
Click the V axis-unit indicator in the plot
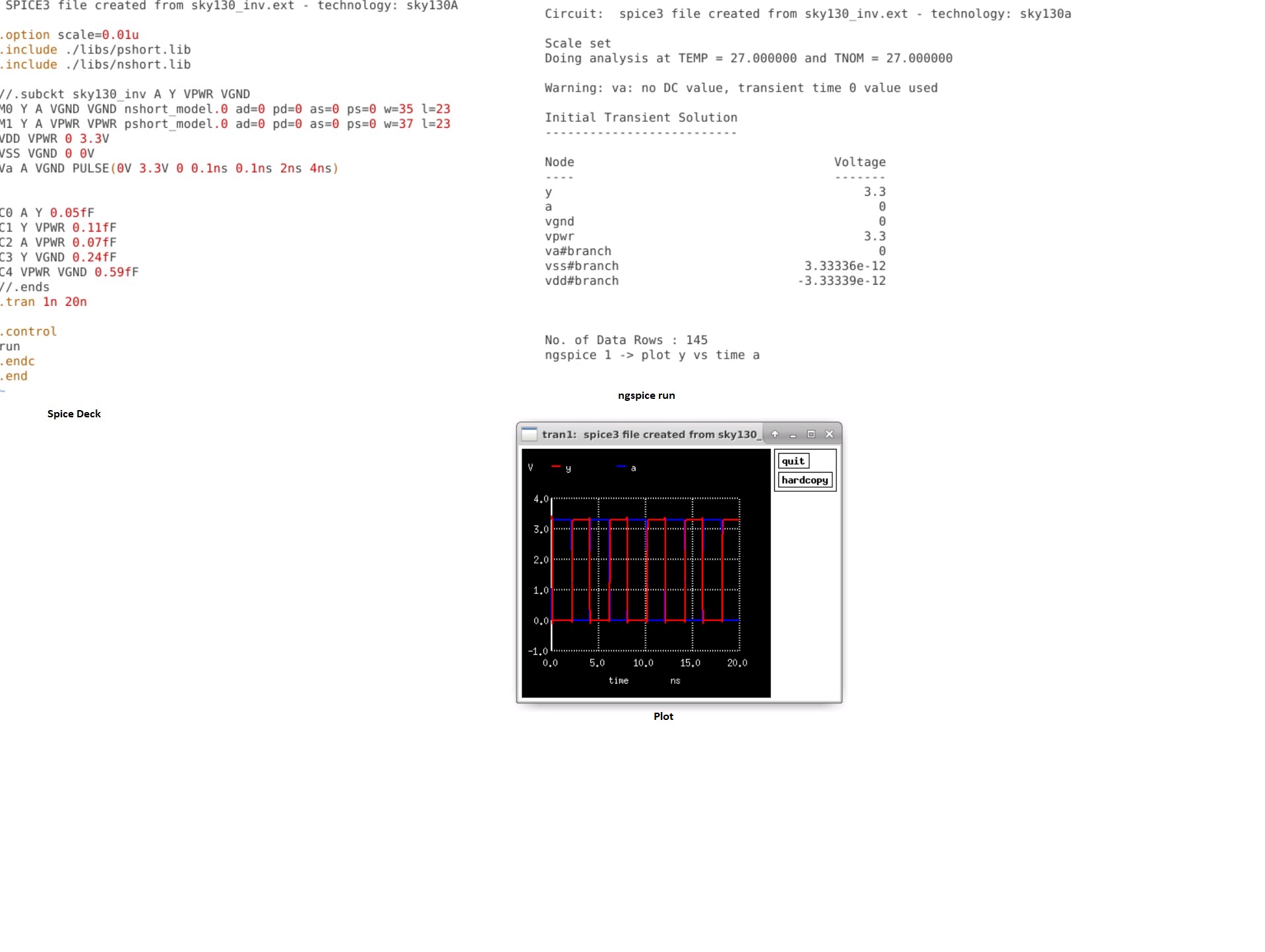530,467
